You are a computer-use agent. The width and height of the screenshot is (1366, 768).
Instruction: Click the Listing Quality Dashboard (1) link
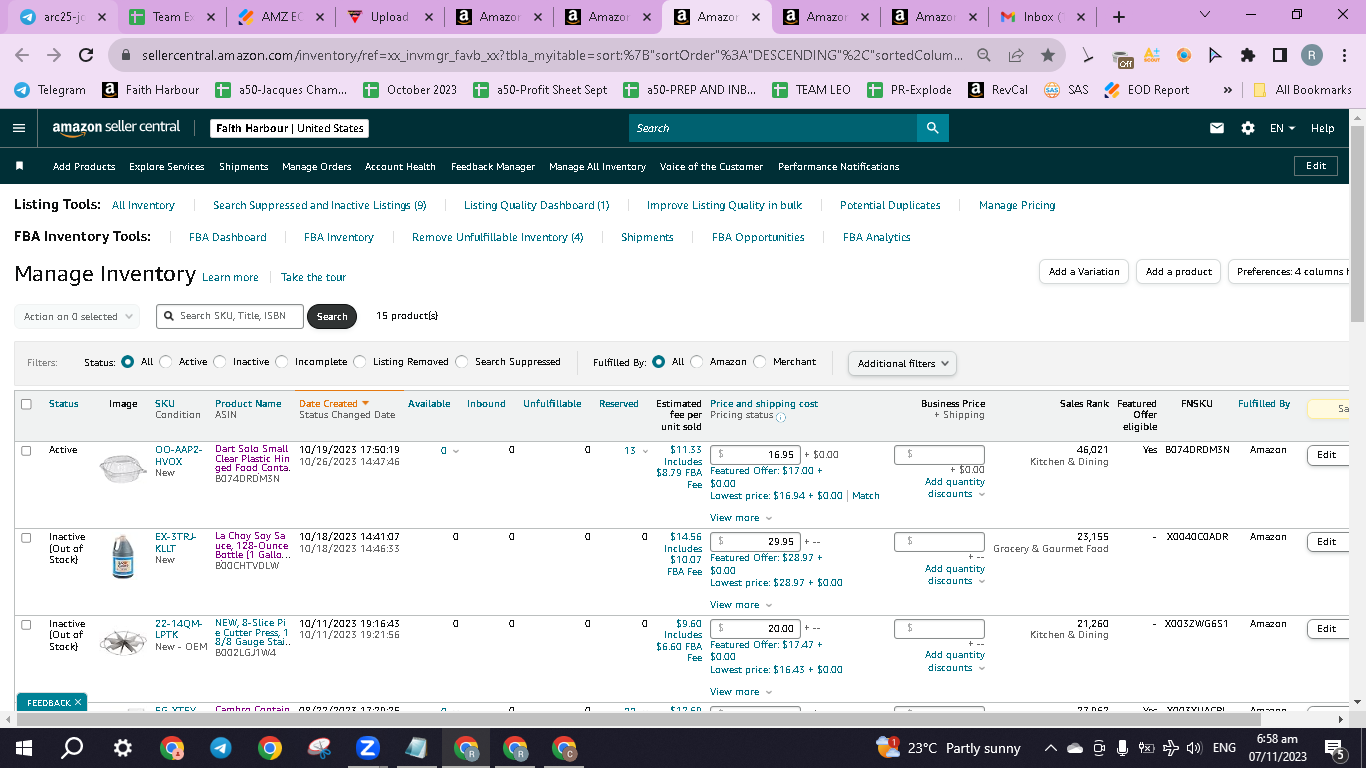point(536,205)
